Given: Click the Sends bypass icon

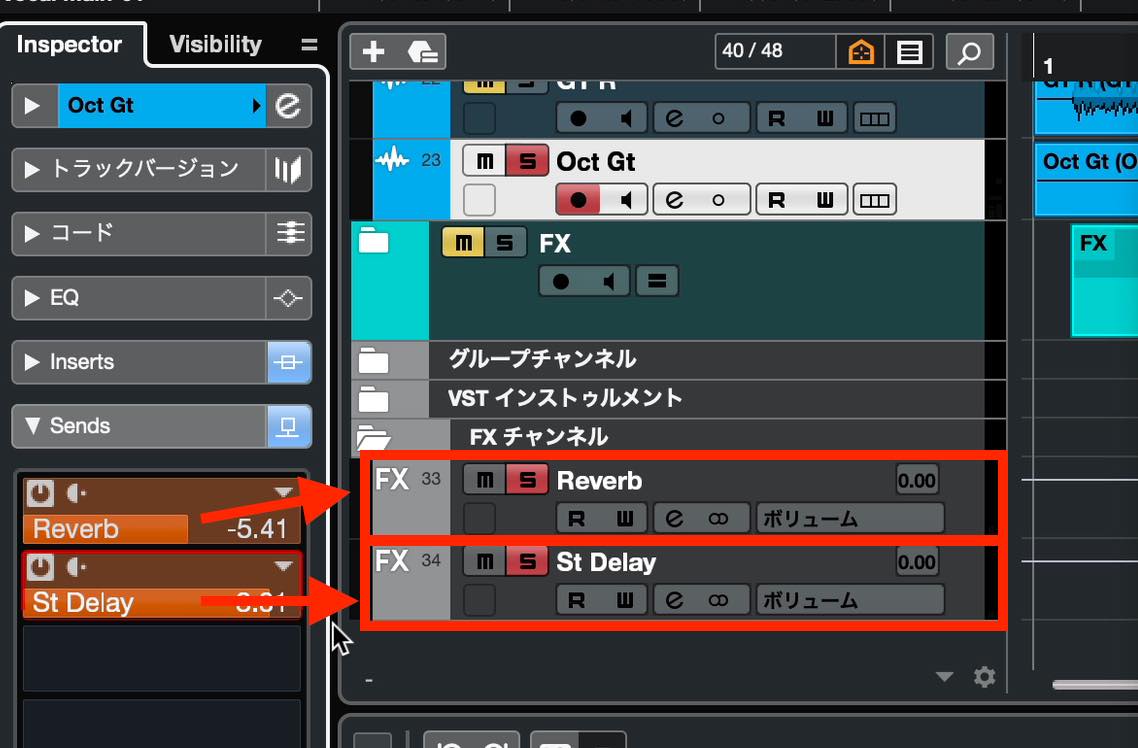Looking at the screenshot, I should click(288, 426).
